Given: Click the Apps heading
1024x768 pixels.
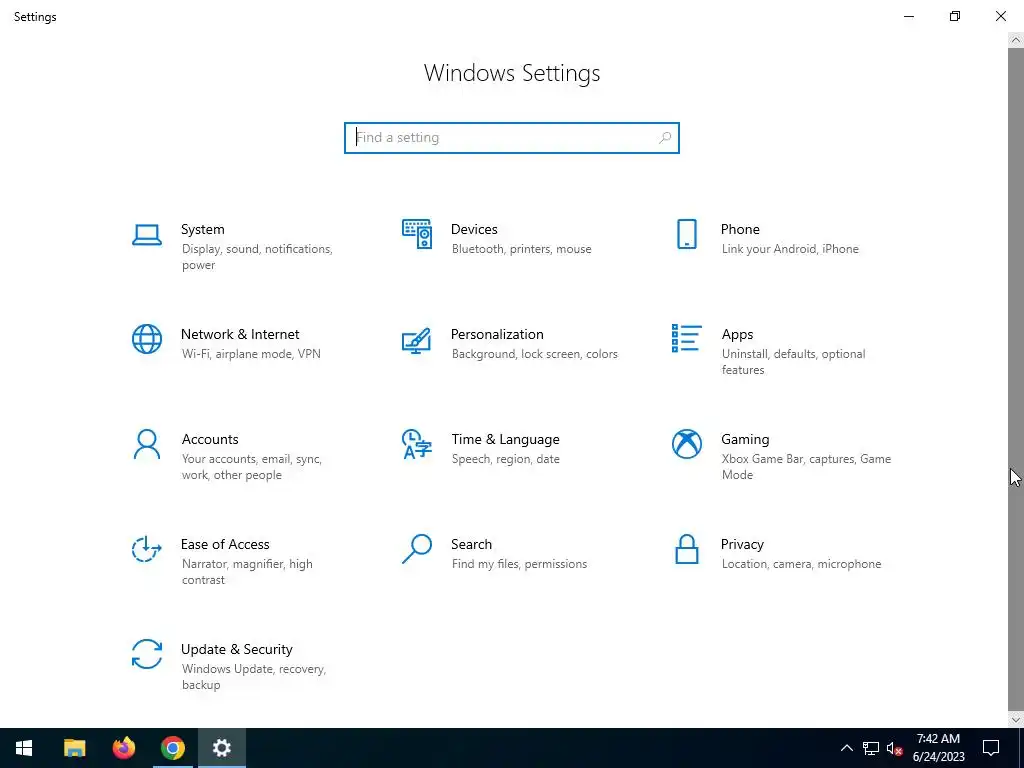Looking at the screenshot, I should (737, 334).
